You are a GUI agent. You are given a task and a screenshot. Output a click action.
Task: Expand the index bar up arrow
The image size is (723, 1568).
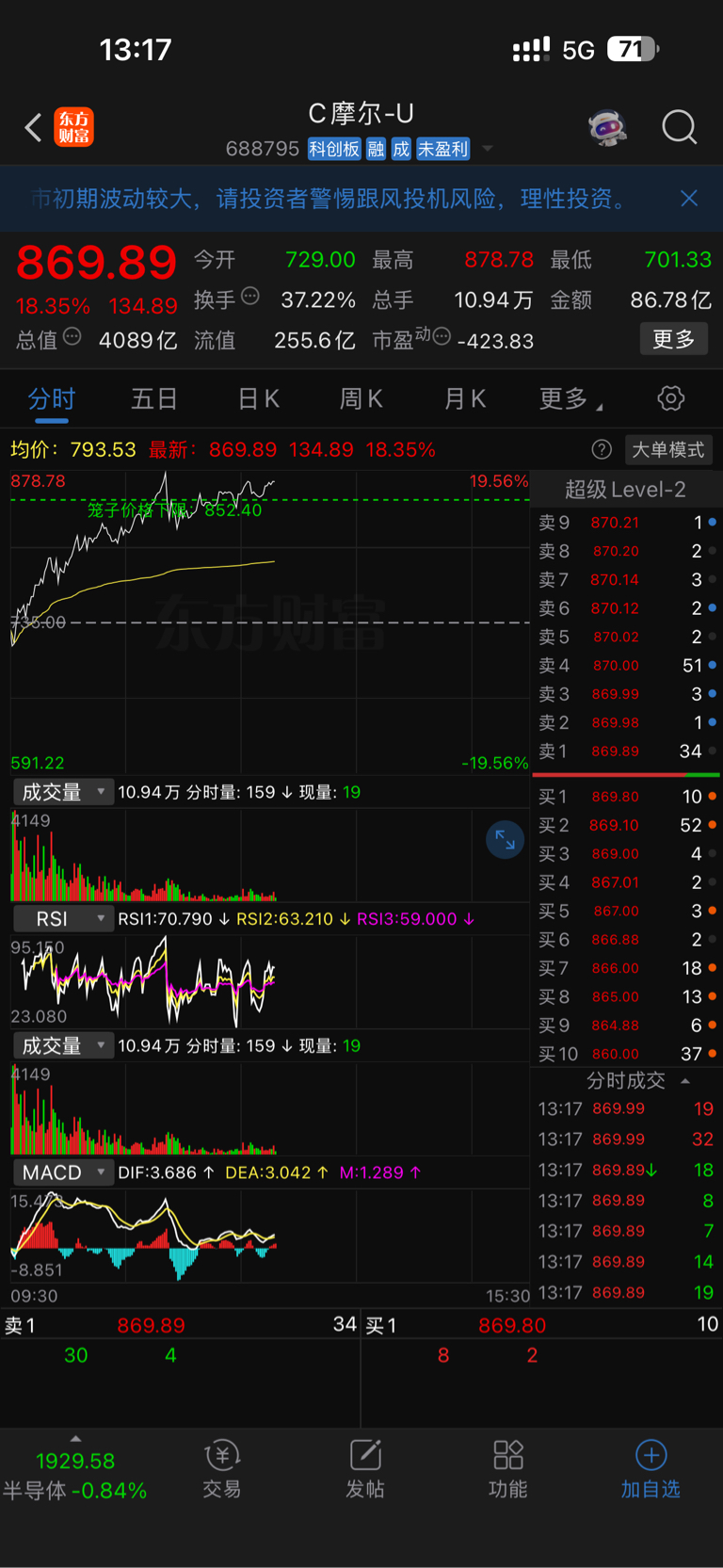75,1439
